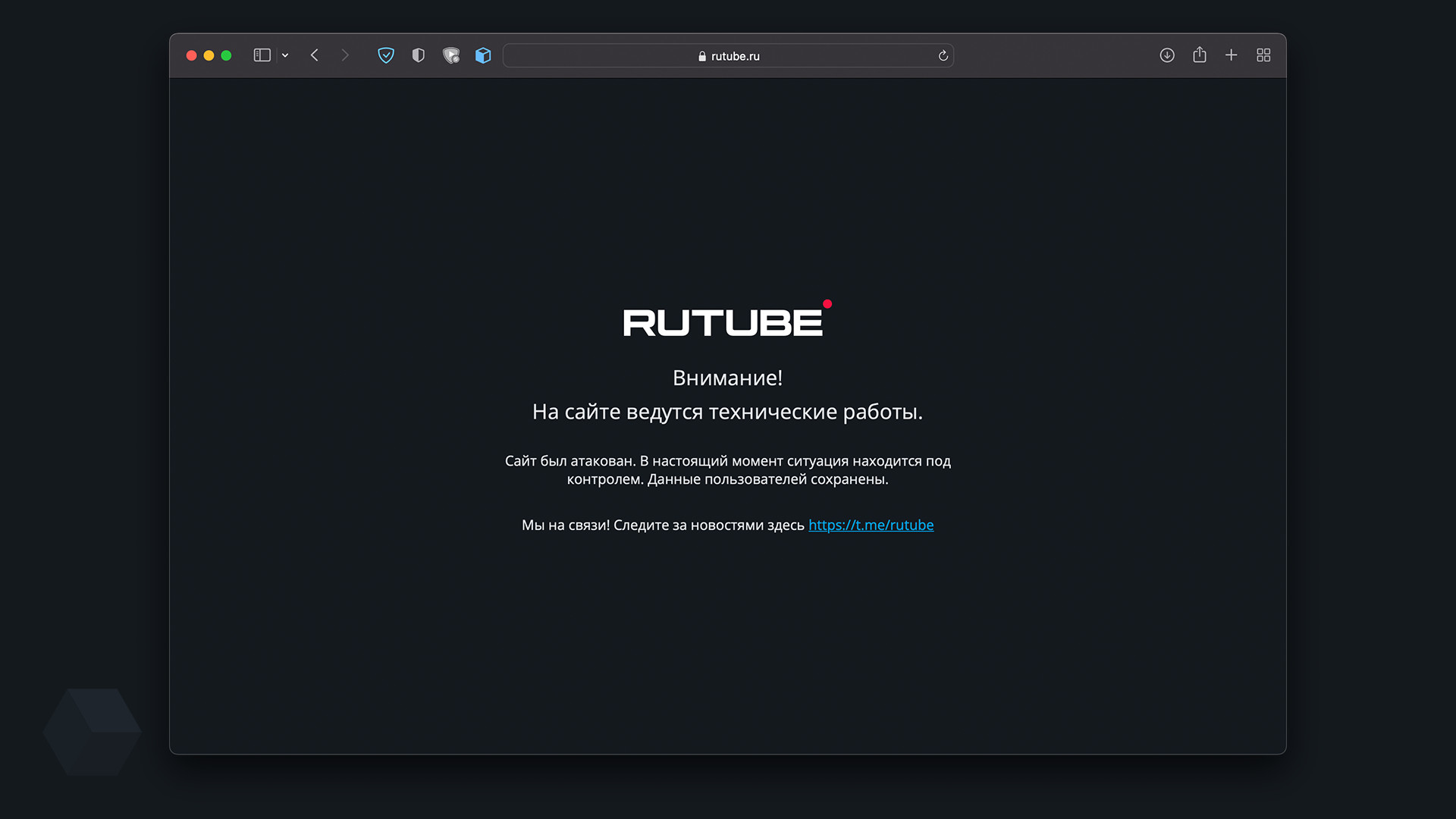Select 'Сайт был атакован' paragraph text
The width and height of the screenshot is (1456, 819).
pos(728,470)
